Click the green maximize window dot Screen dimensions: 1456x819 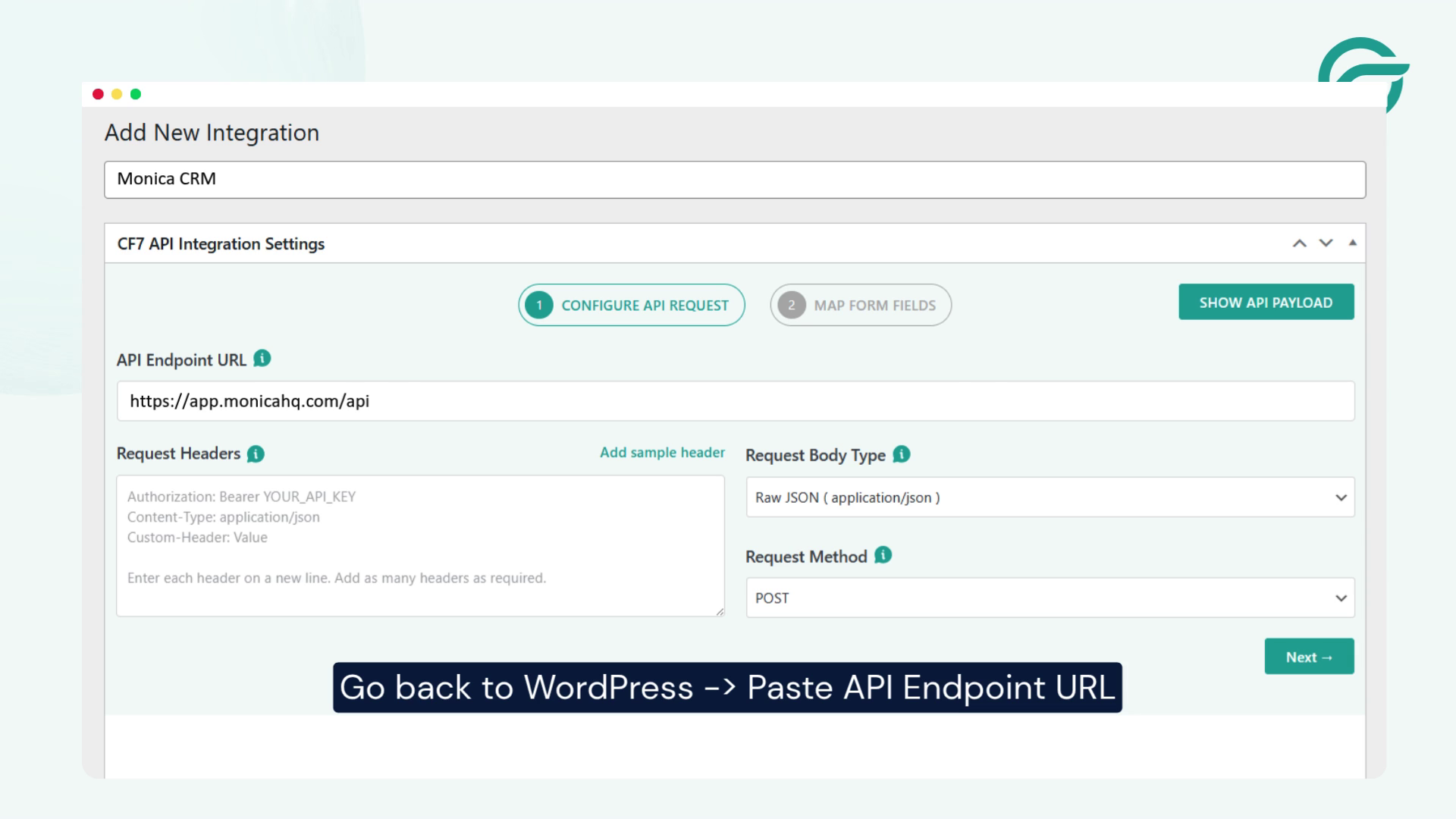click(136, 94)
